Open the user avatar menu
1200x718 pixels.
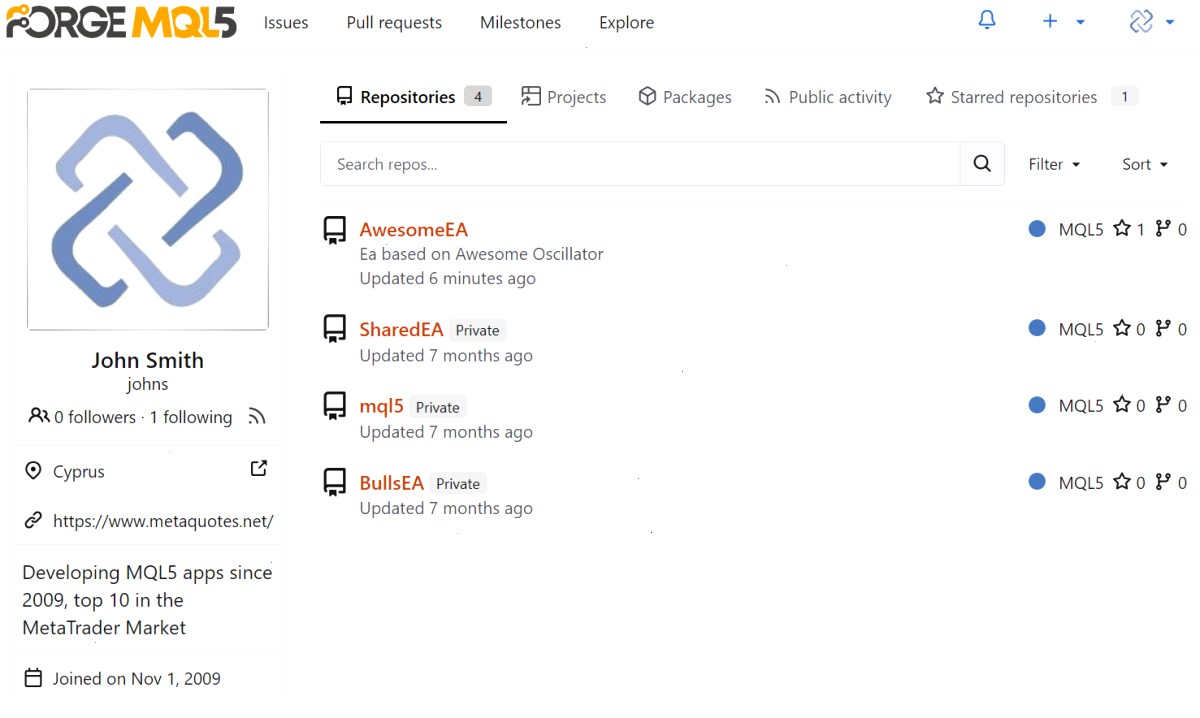(1151, 21)
